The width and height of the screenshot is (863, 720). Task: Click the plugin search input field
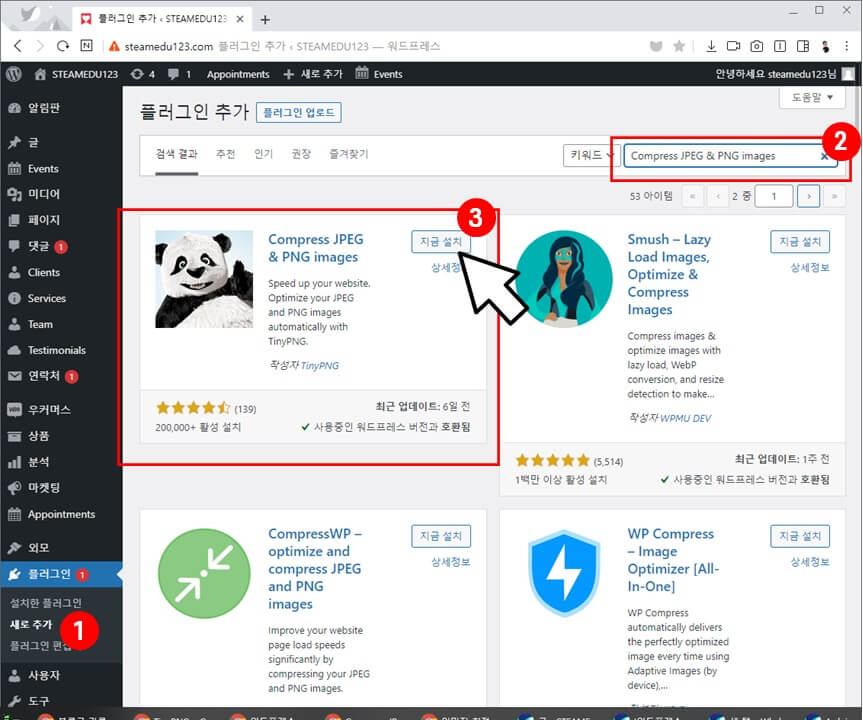pos(730,156)
